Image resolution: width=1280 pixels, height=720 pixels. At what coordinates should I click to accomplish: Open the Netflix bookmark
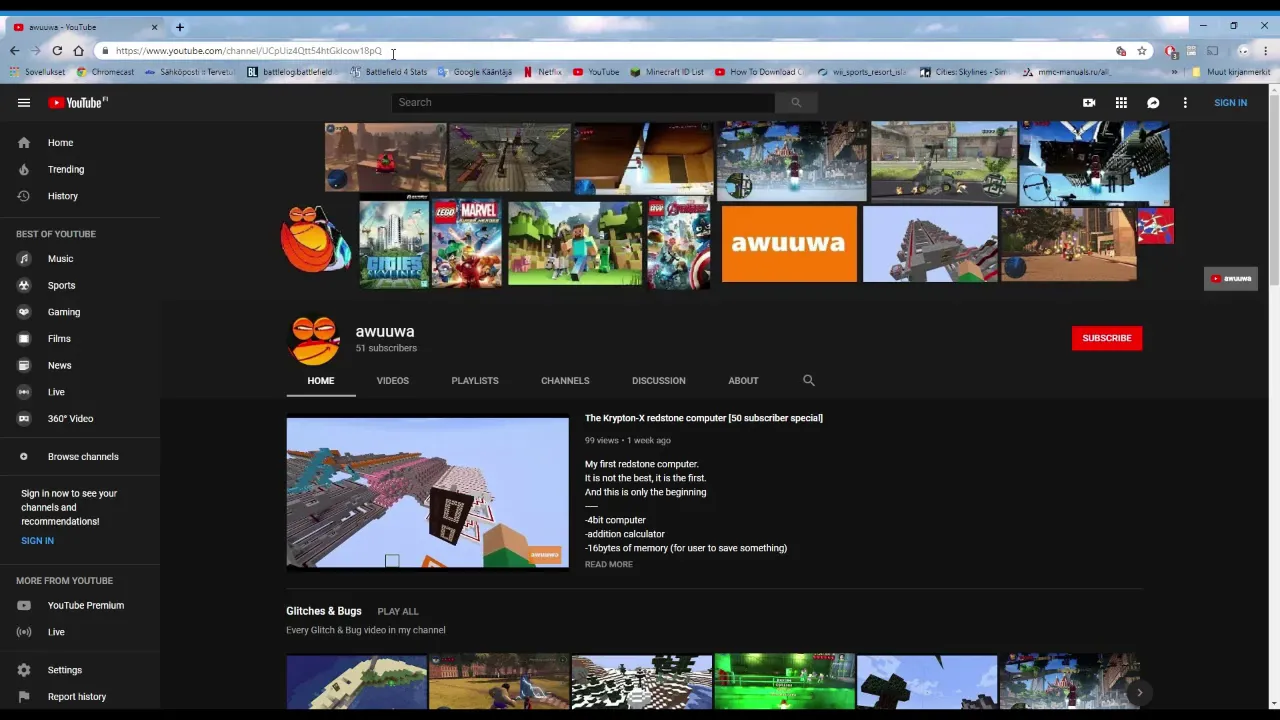(x=543, y=72)
